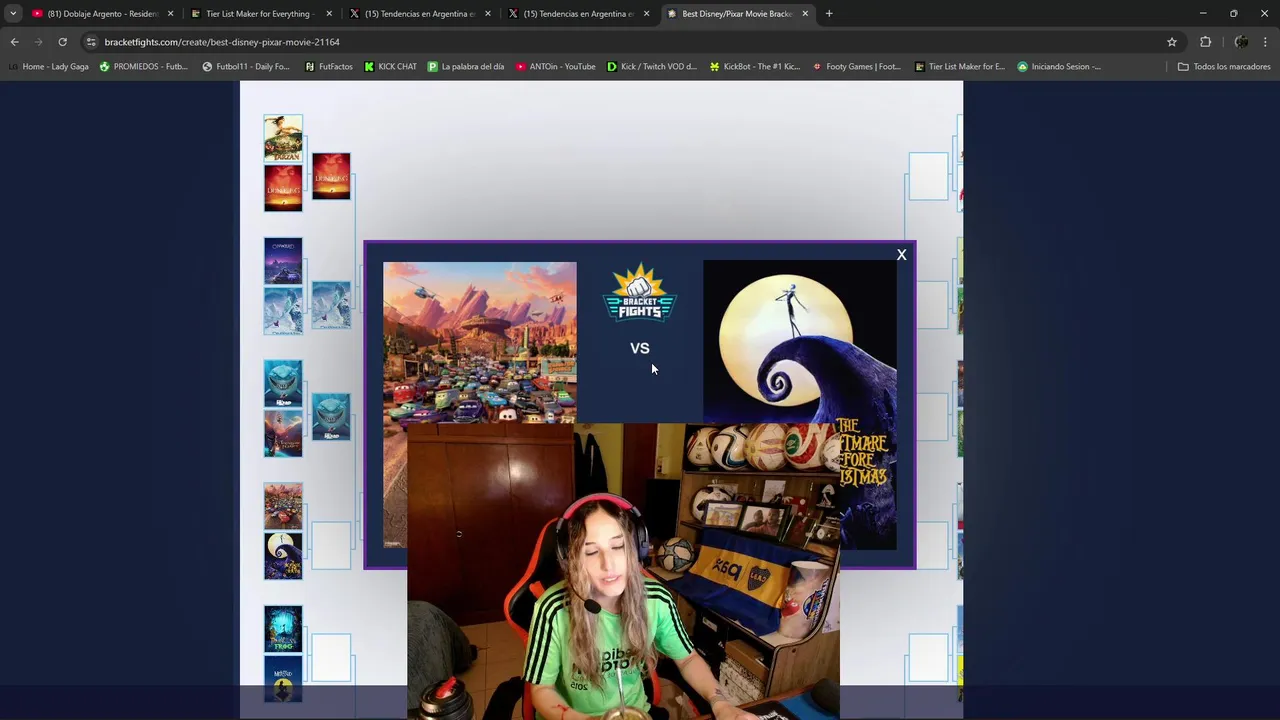
Task: Open La palabra del día bookmark
Action: pyautogui.click(x=466, y=67)
